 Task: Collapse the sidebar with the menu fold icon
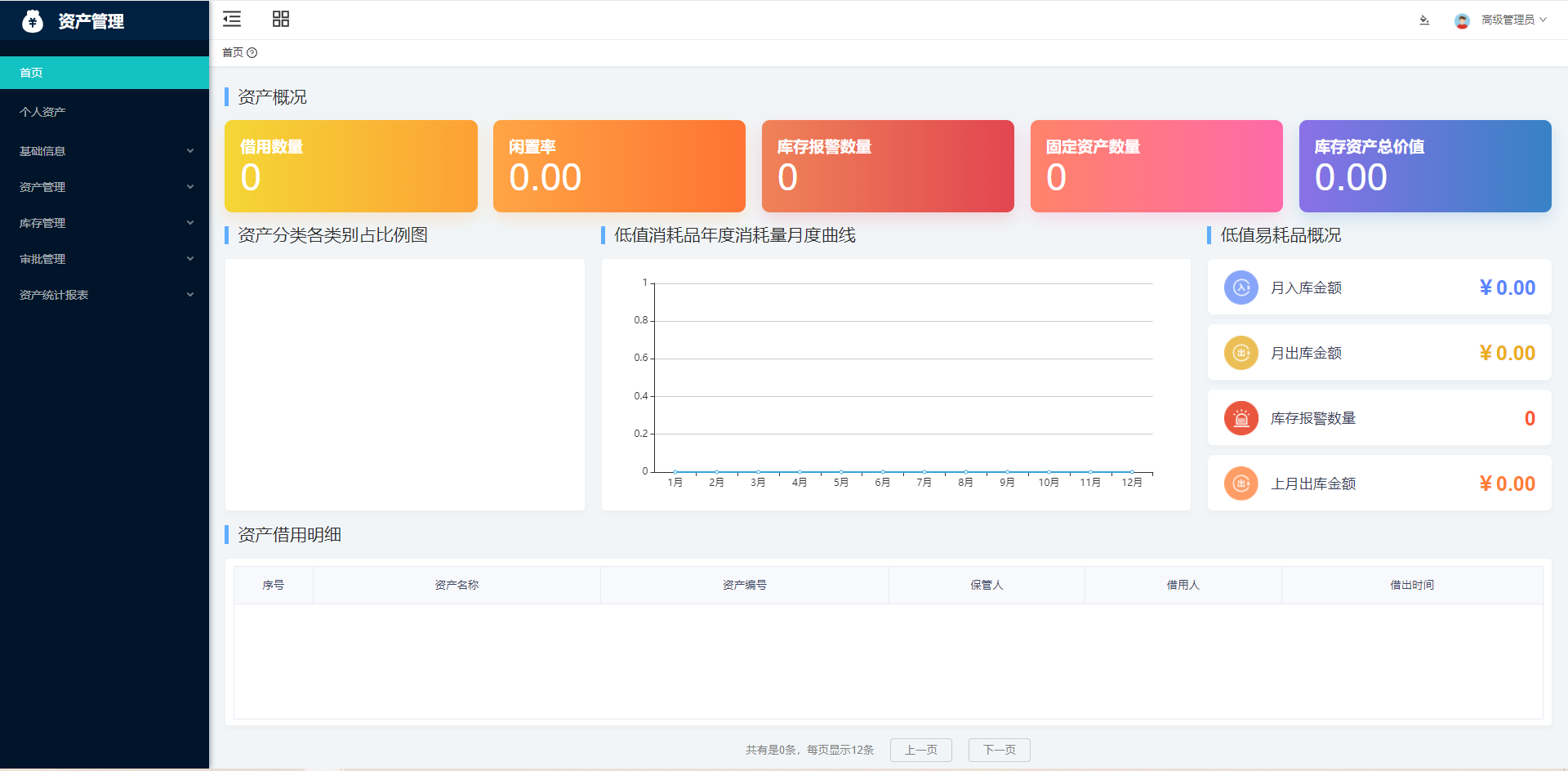click(232, 20)
